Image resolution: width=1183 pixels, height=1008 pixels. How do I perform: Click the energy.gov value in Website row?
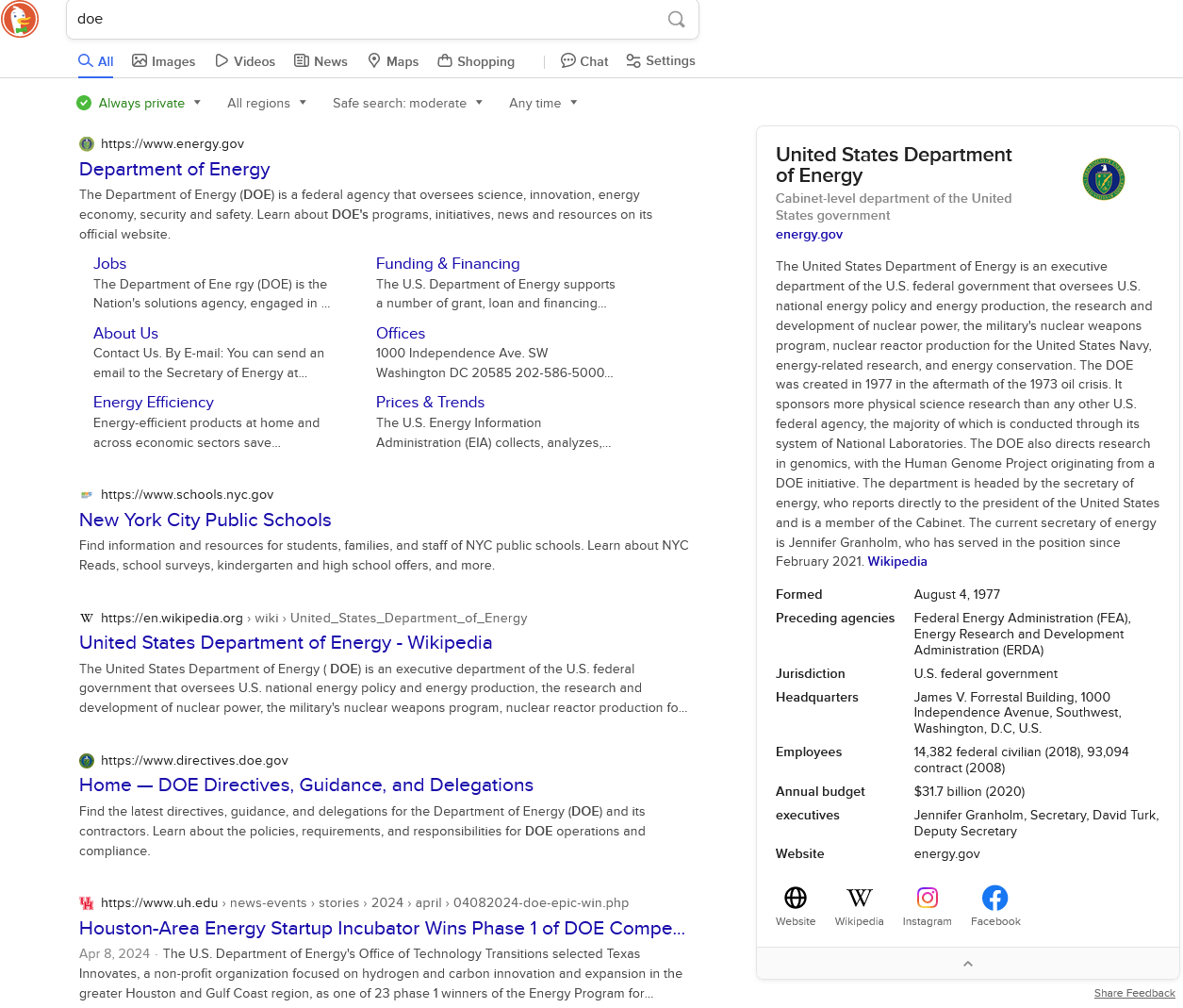point(946,854)
